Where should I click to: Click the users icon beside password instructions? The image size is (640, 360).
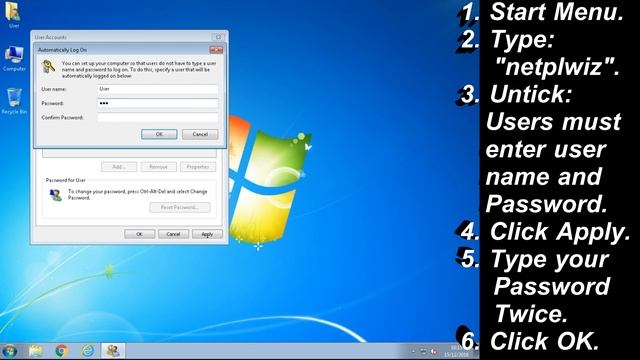(x=55, y=195)
